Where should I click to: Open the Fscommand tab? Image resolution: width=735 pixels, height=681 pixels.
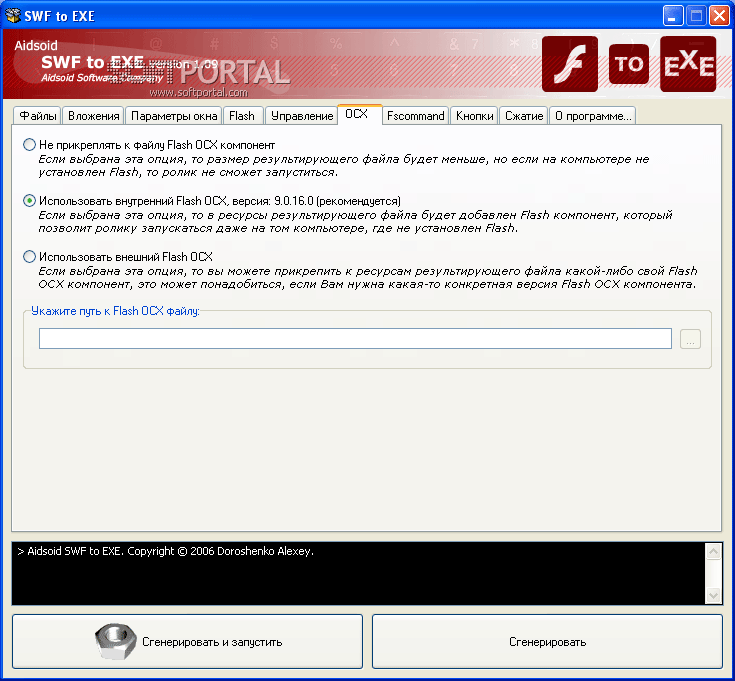tap(415, 116)
